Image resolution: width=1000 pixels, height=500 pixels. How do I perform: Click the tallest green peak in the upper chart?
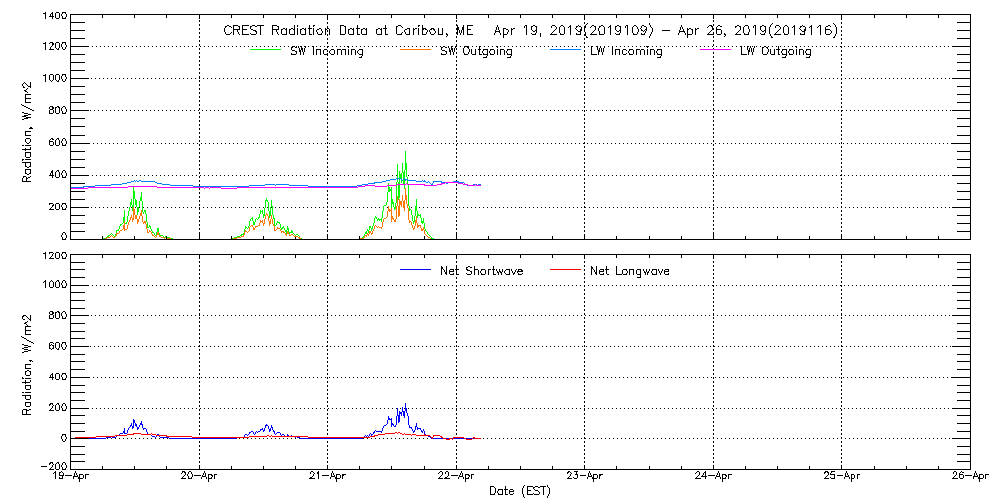(405, 155)
